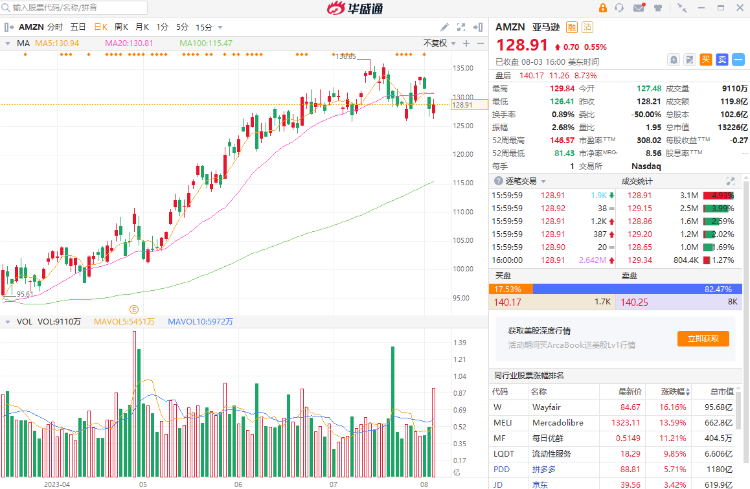Viewport: 750px width, 489px height.
Task: Set a price alert bell icon
Action: (673, 60)
